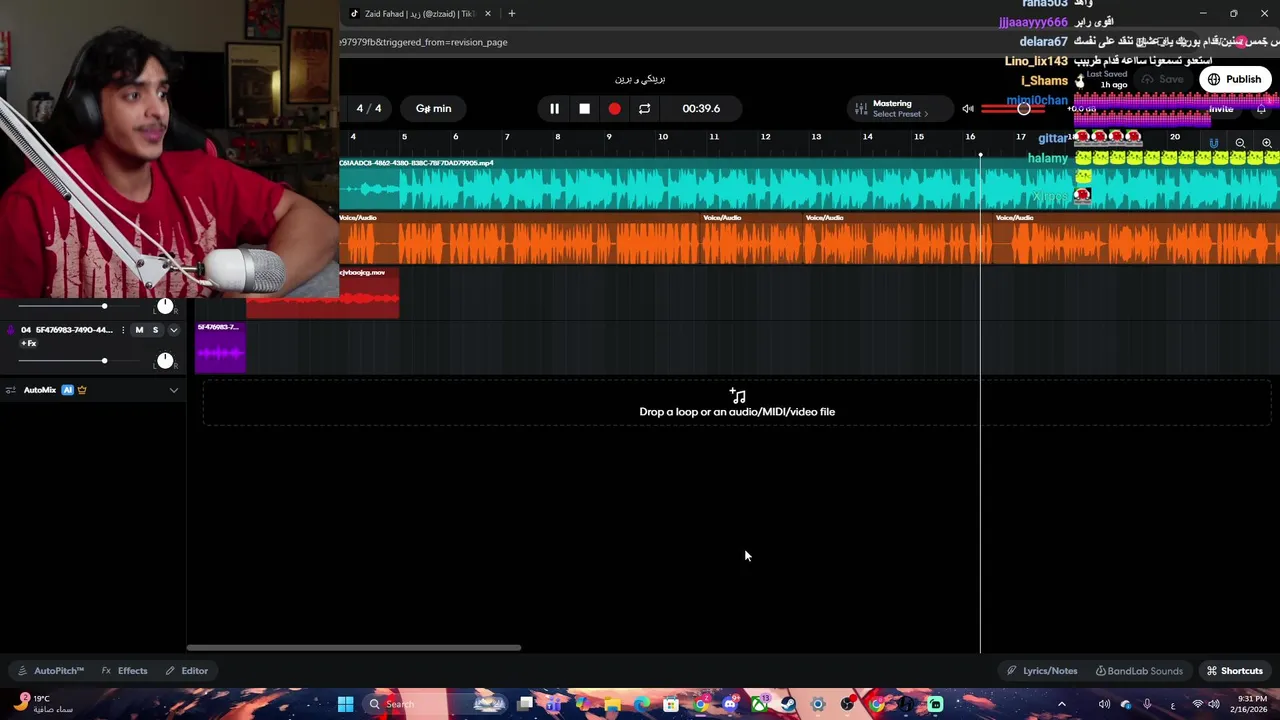
Task: Open the Effects tab
Action: click(x=125, y=671)
